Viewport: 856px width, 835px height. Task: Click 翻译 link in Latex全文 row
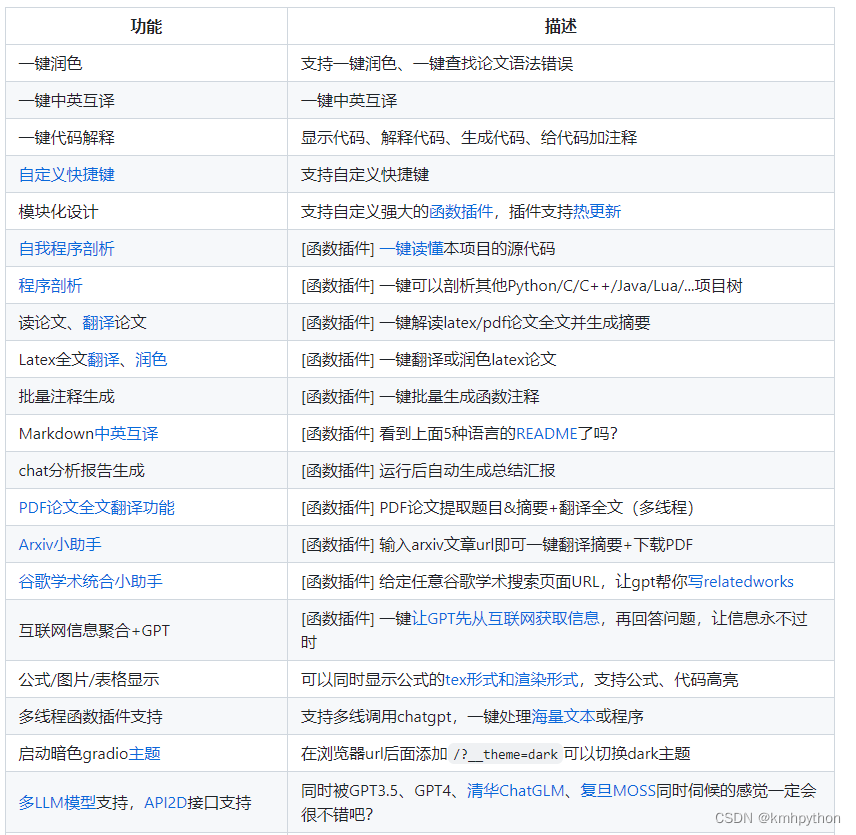point(103,360)
